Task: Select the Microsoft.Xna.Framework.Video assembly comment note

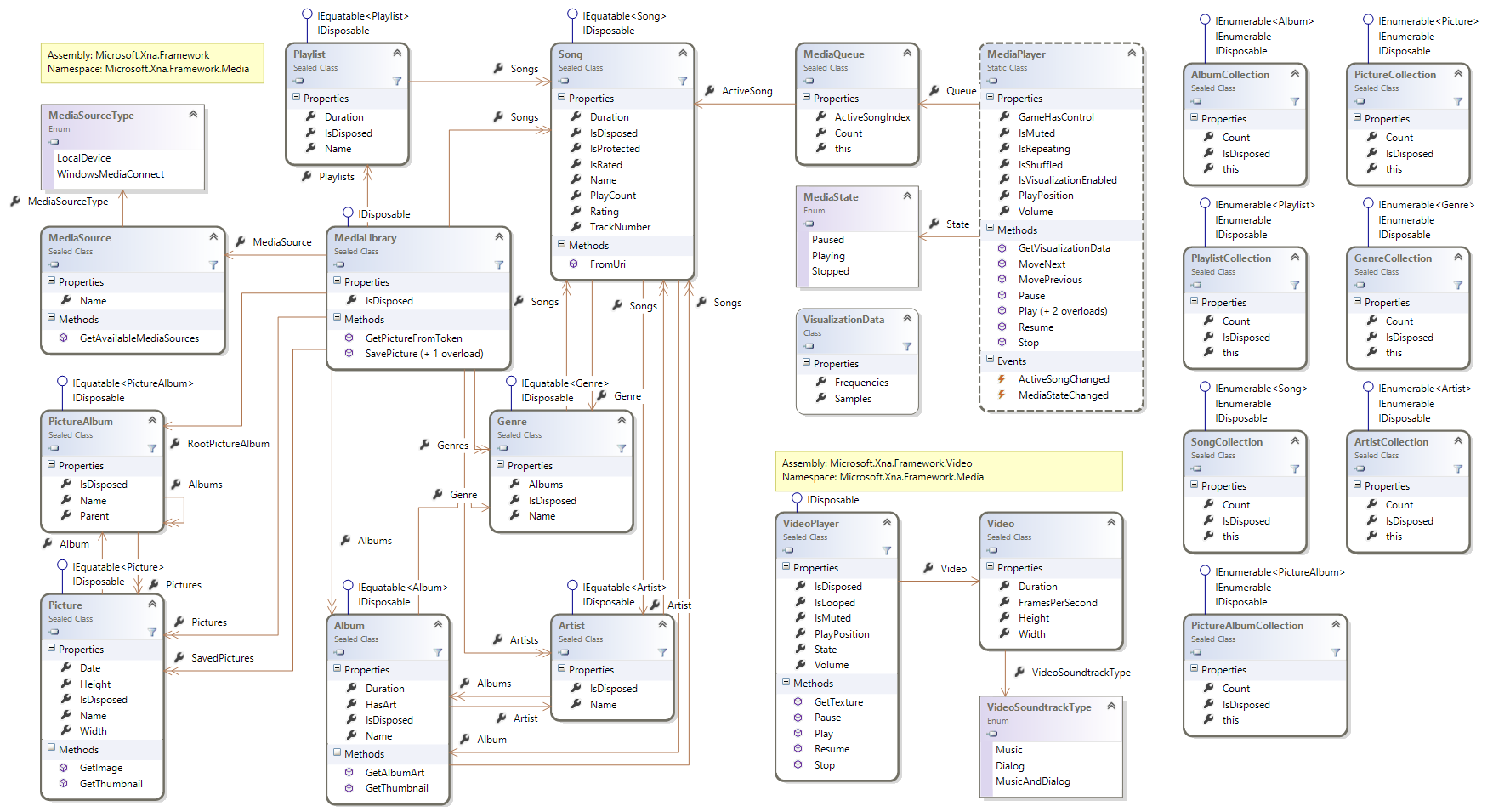Action: click(x=949, y=471)
